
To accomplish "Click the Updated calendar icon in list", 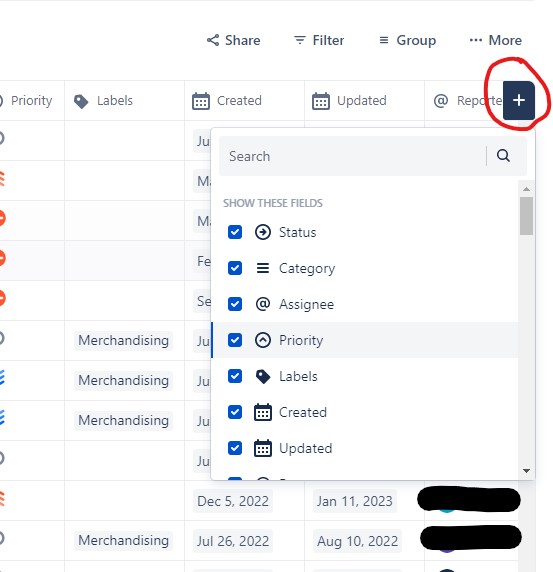I will pyautogui.click(x=263, y=448).
